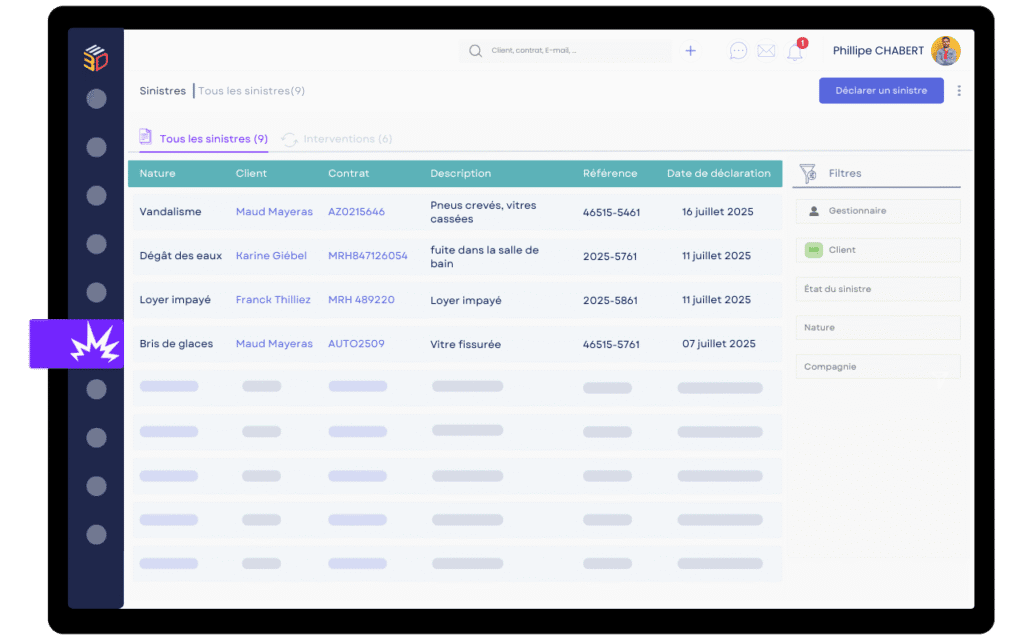Open contract link MRH847126054

point(368,256)
